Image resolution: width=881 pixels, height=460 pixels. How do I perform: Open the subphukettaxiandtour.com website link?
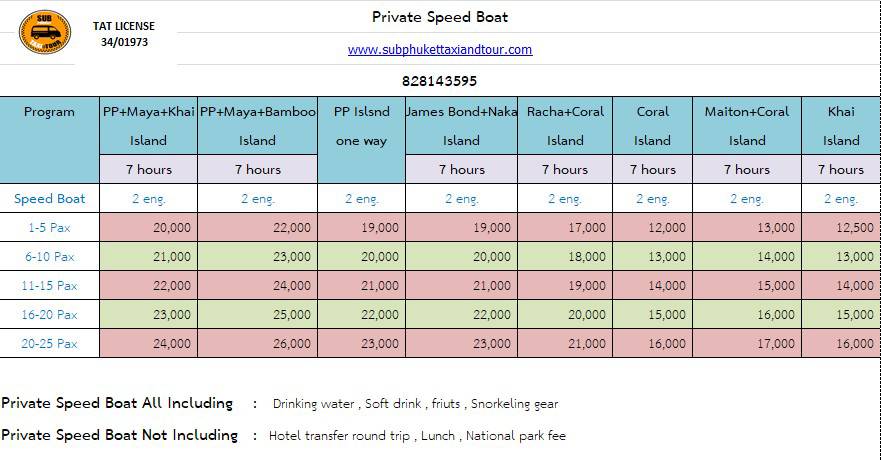440,49
